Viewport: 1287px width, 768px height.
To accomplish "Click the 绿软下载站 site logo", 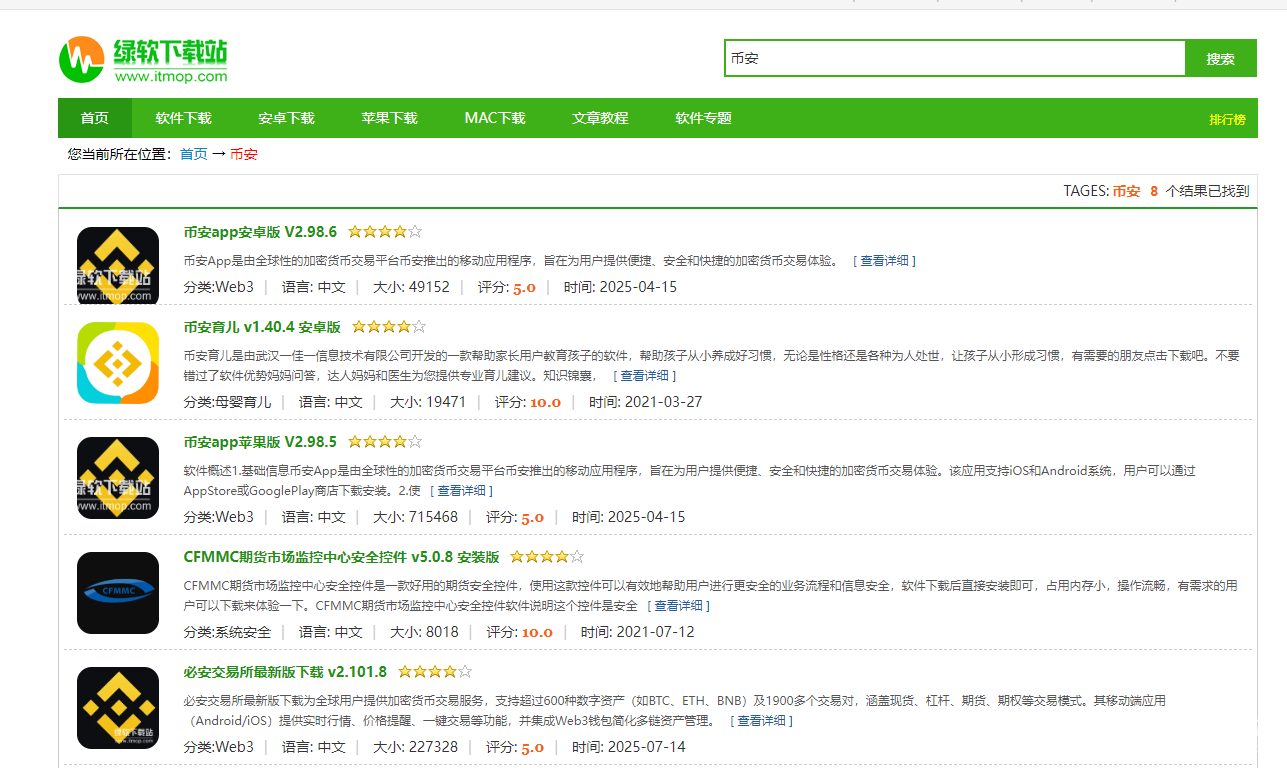I will click(x=143, y=60).
